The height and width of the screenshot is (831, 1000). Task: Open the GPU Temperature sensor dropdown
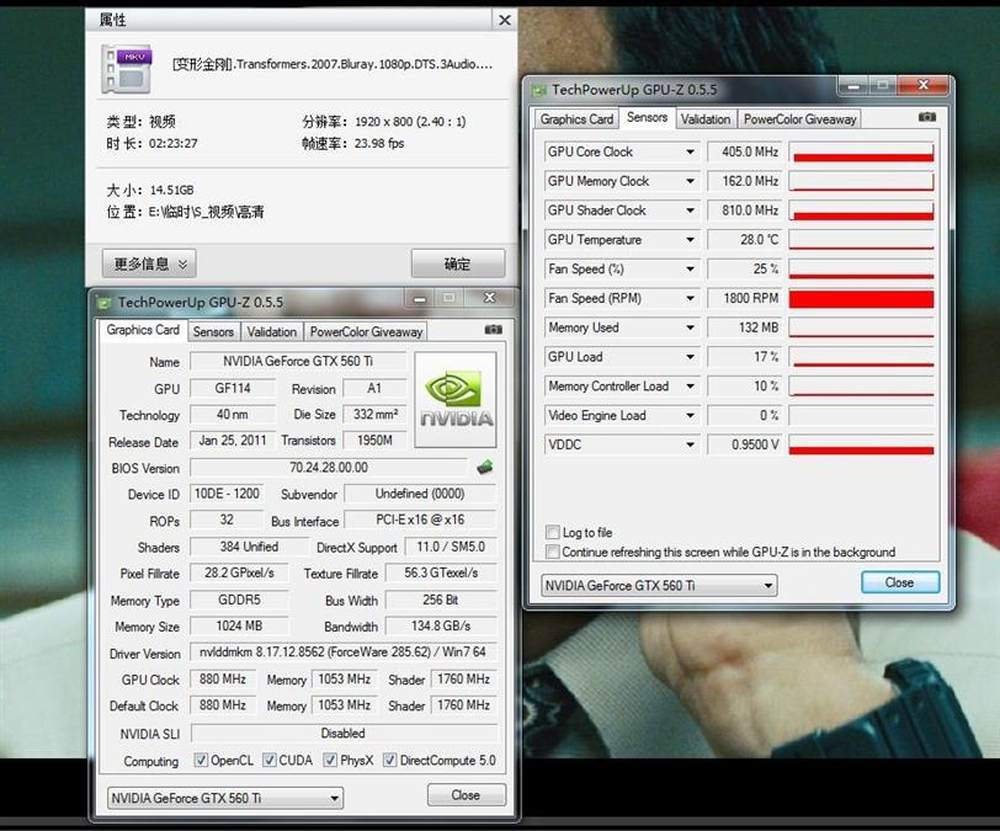690,240
